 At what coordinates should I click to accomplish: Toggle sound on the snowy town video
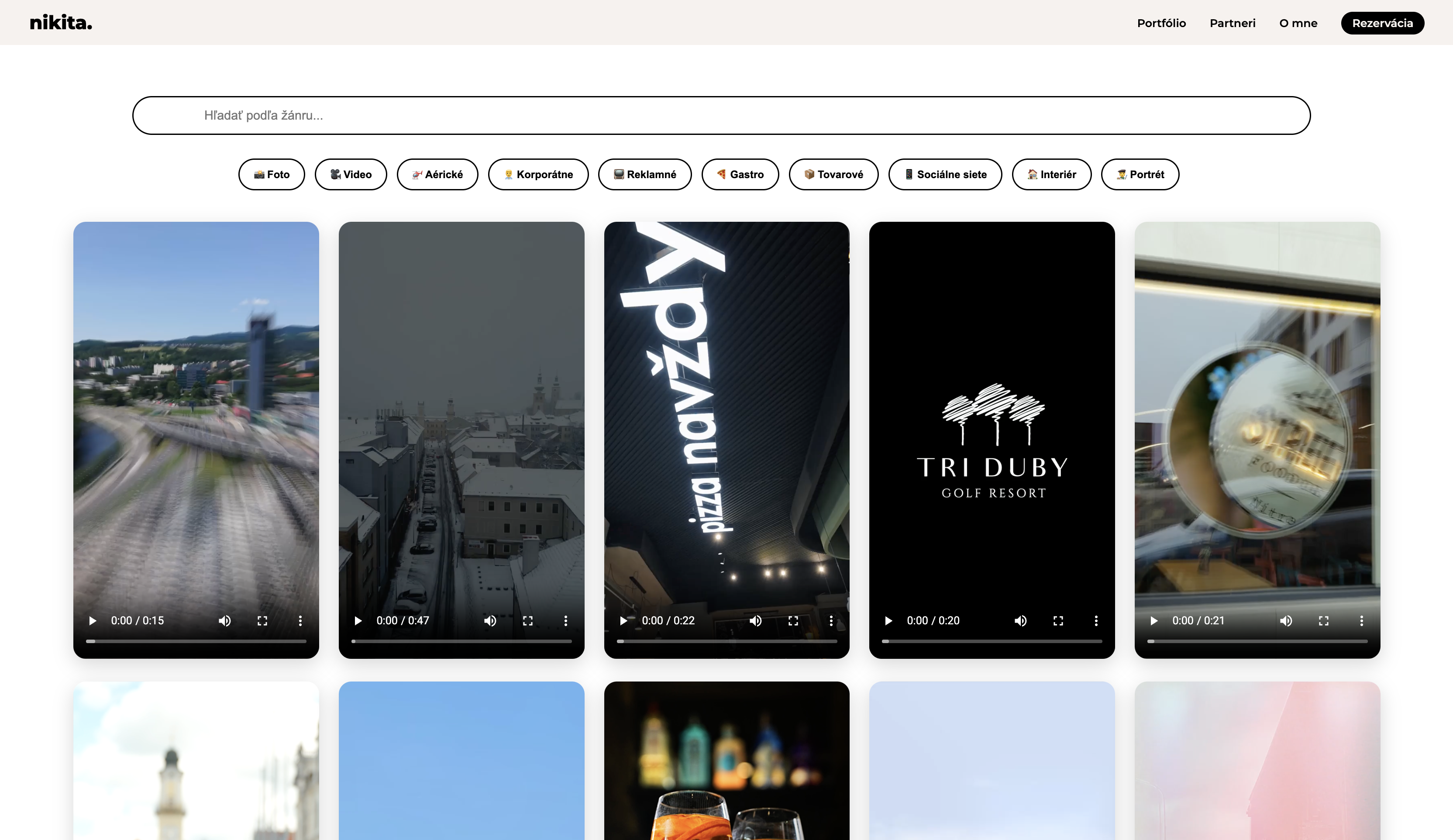pos(489,621)
